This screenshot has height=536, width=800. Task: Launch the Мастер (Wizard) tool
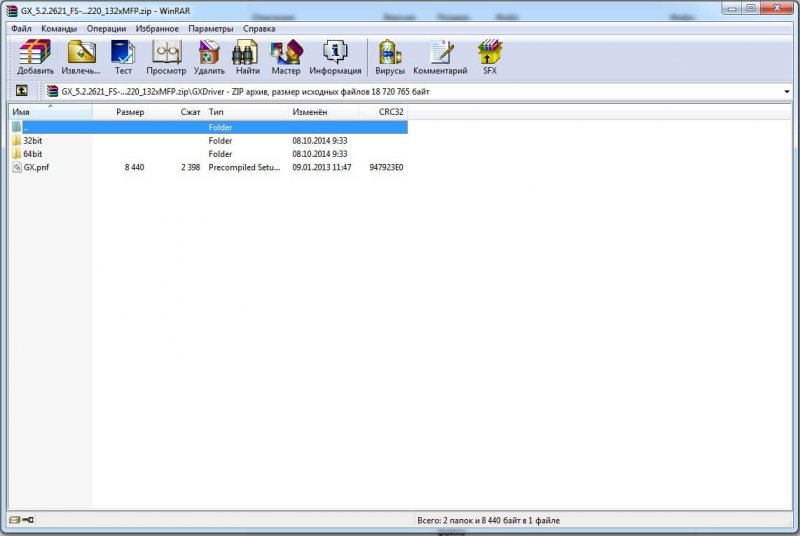[x=286, y=57]
